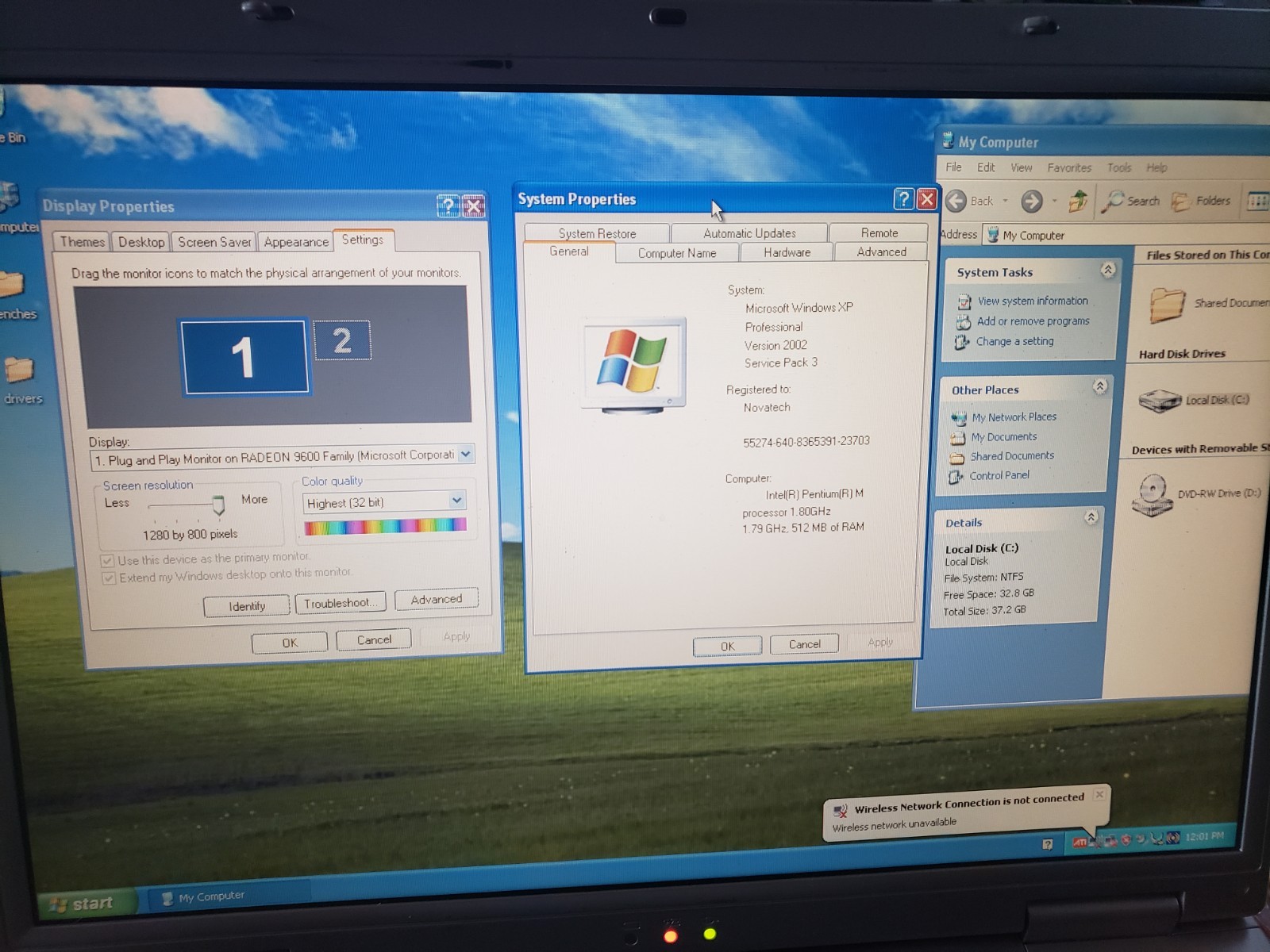Switch to Desktop tab in Display Properties

coord(141,242)
